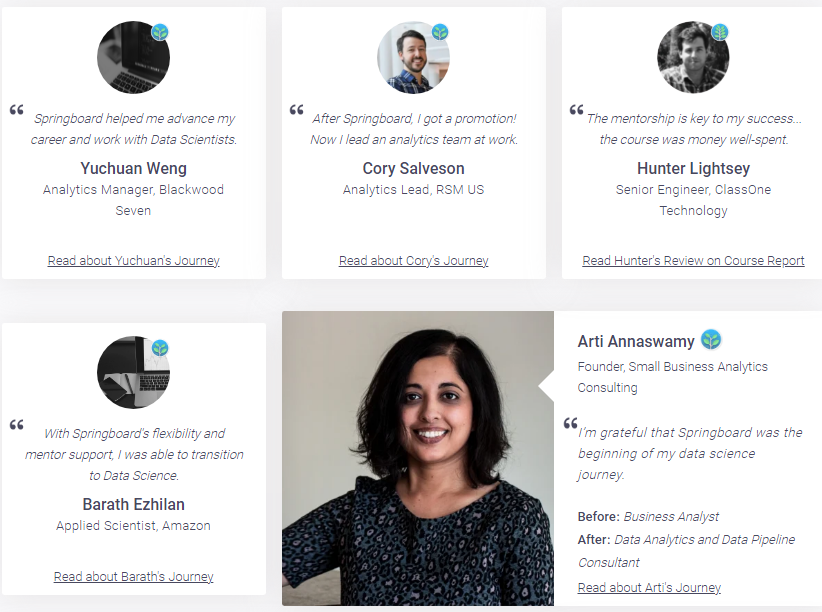This screenshot has height=612, width=822.
Task: Click quote mark icon in Yuchuan's testimonial
Action: (x=17, y=110)
